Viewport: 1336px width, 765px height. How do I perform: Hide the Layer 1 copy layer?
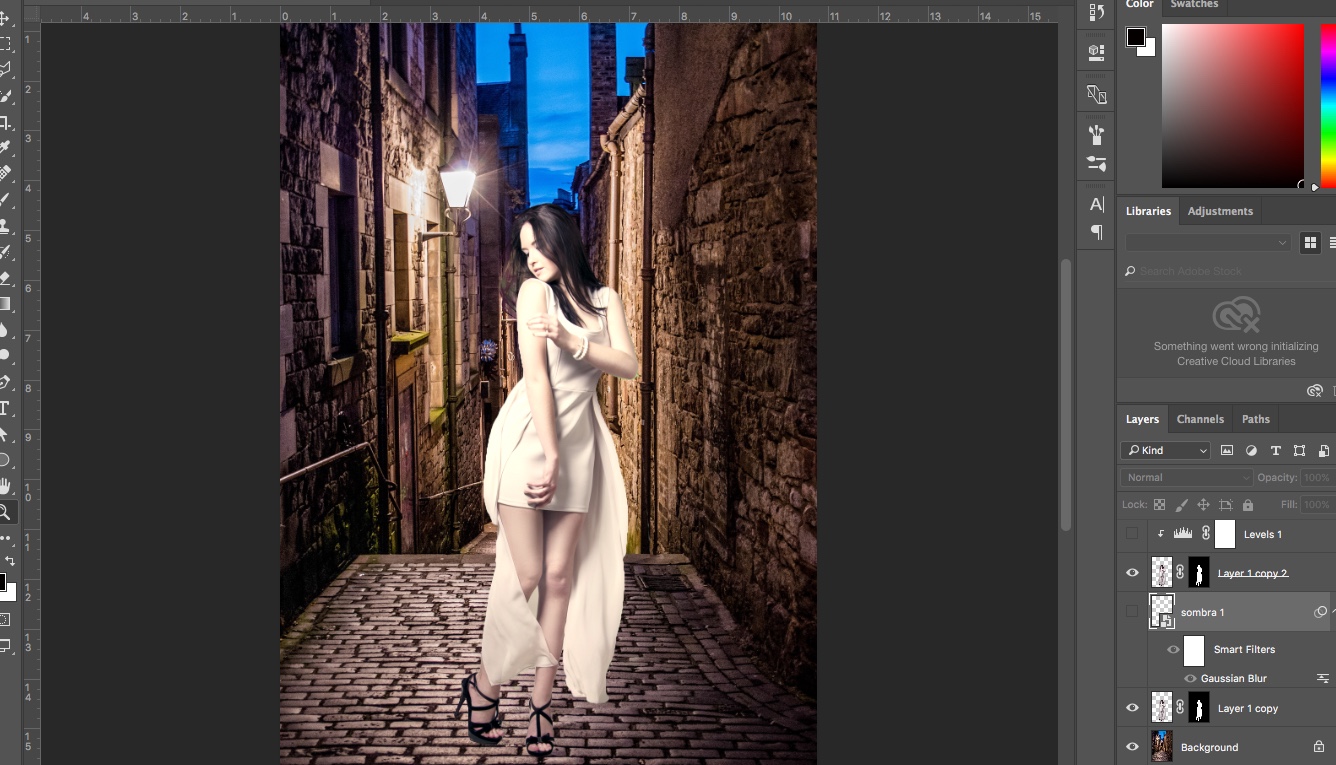pos(1132,708)
